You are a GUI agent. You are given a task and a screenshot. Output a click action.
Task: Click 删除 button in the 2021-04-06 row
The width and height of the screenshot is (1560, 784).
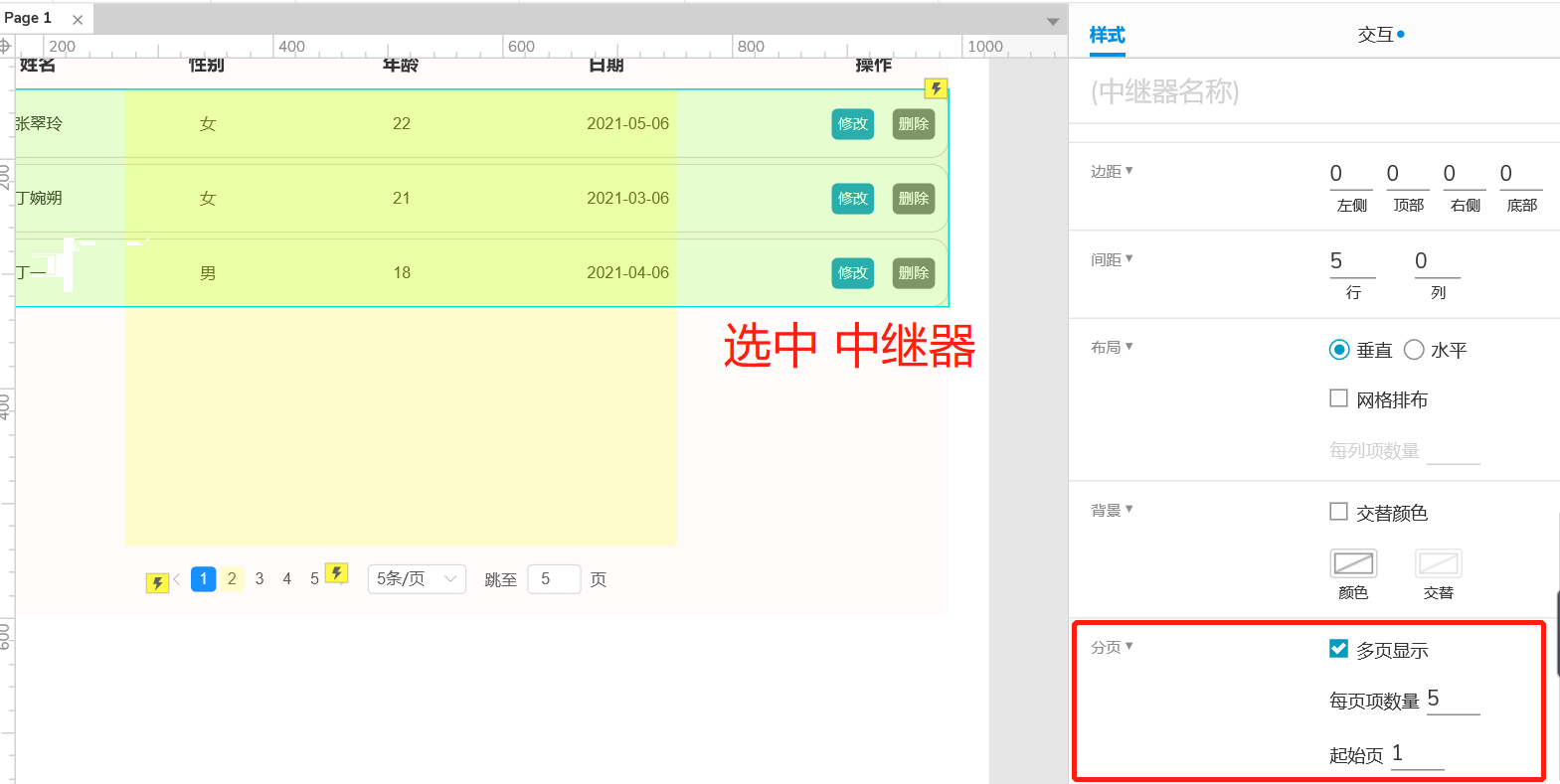click(x=914, y=273)
